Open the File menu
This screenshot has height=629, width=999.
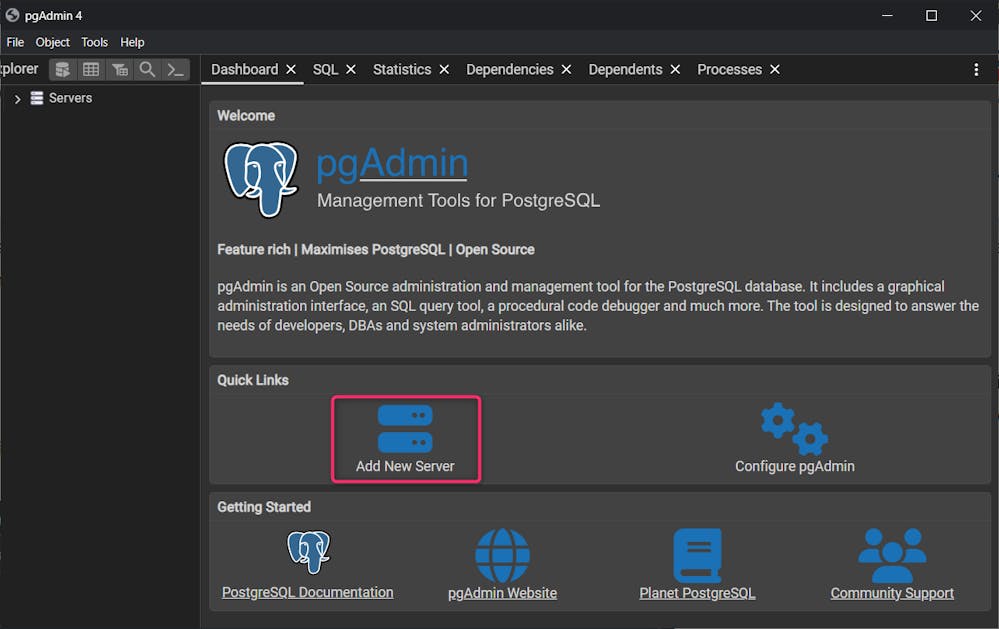click(x=15, y=42)
